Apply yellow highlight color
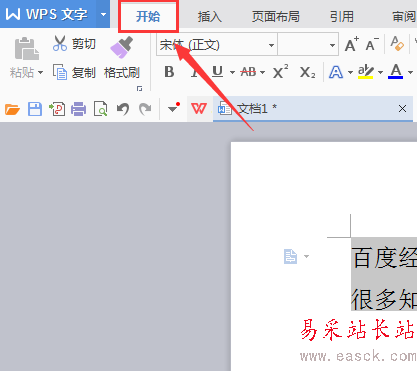 click(366, 72)
